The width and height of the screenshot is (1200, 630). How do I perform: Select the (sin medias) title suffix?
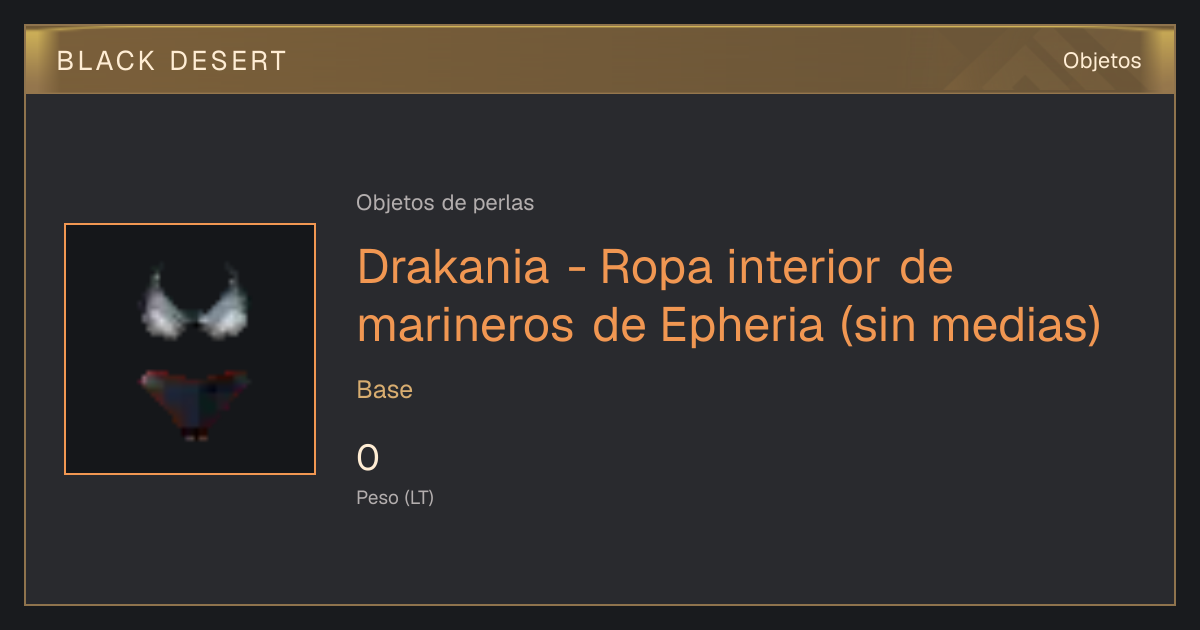[x=970, y=326]
